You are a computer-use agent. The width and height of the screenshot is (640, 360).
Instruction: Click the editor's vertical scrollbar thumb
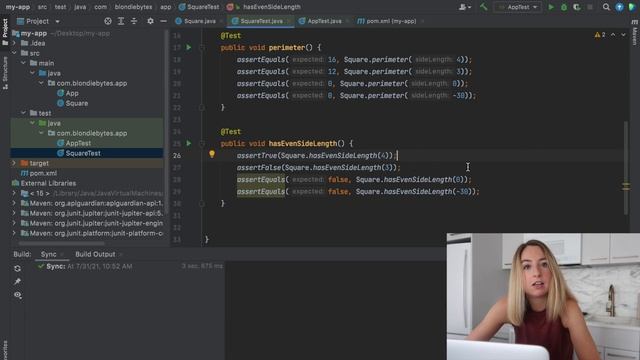[x=626, y=167]
